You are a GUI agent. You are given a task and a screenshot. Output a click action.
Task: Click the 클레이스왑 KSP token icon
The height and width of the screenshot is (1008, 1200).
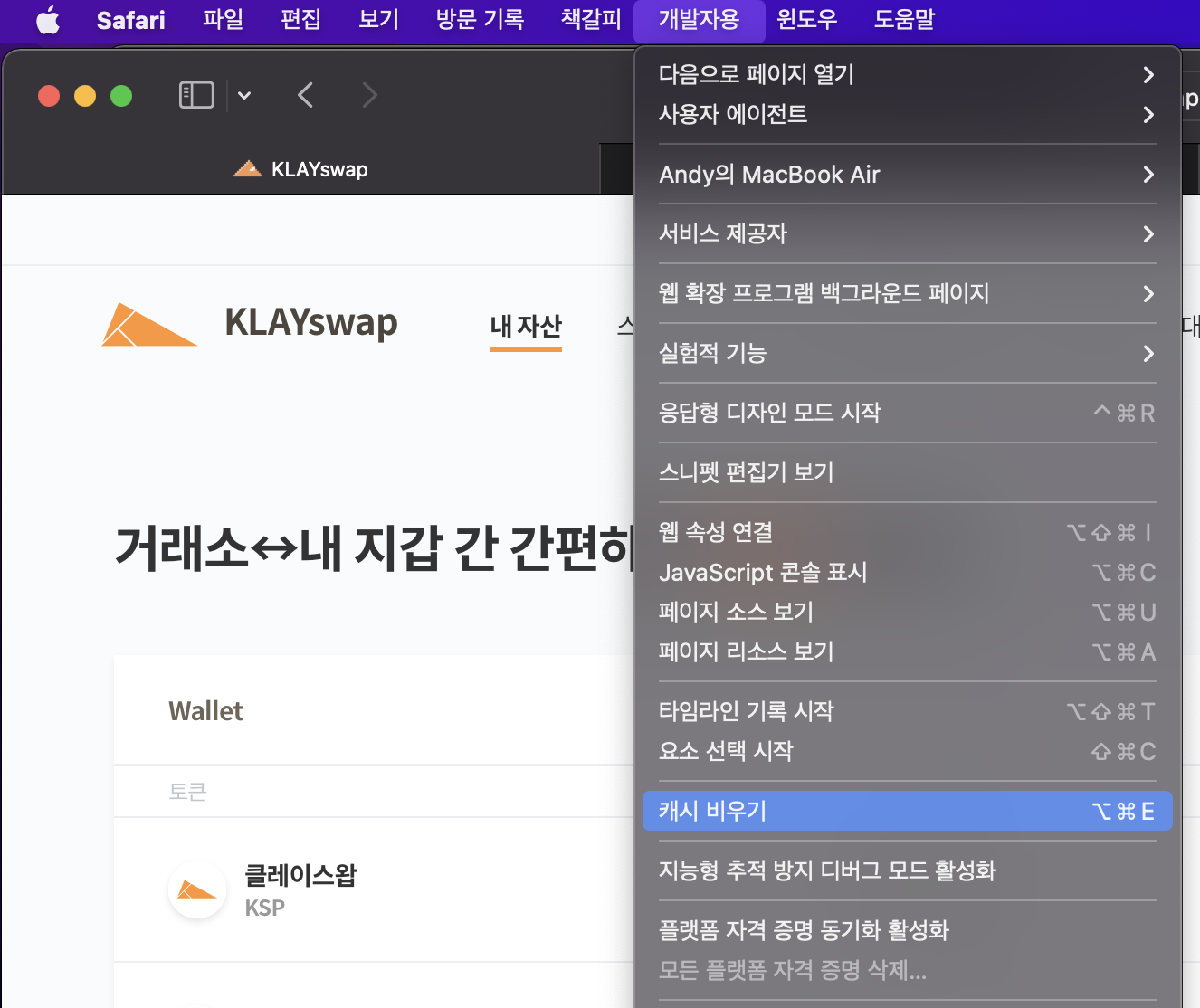coord(197,889)
